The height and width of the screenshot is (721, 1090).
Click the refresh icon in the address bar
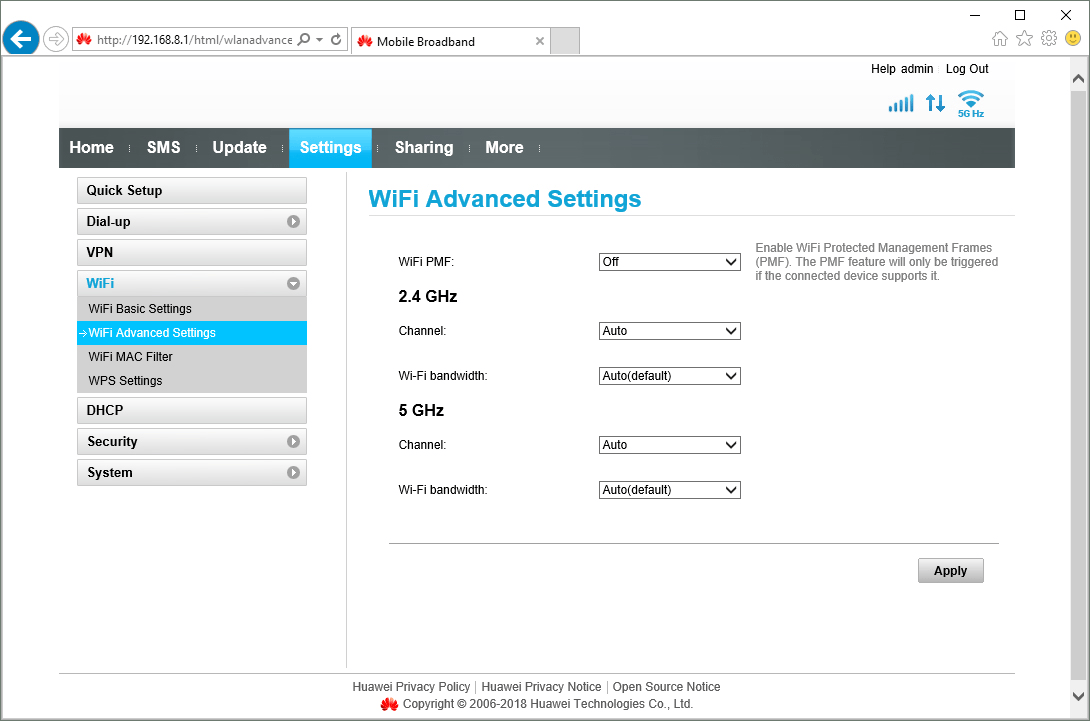pyautogui.click(x=335, y=40)
